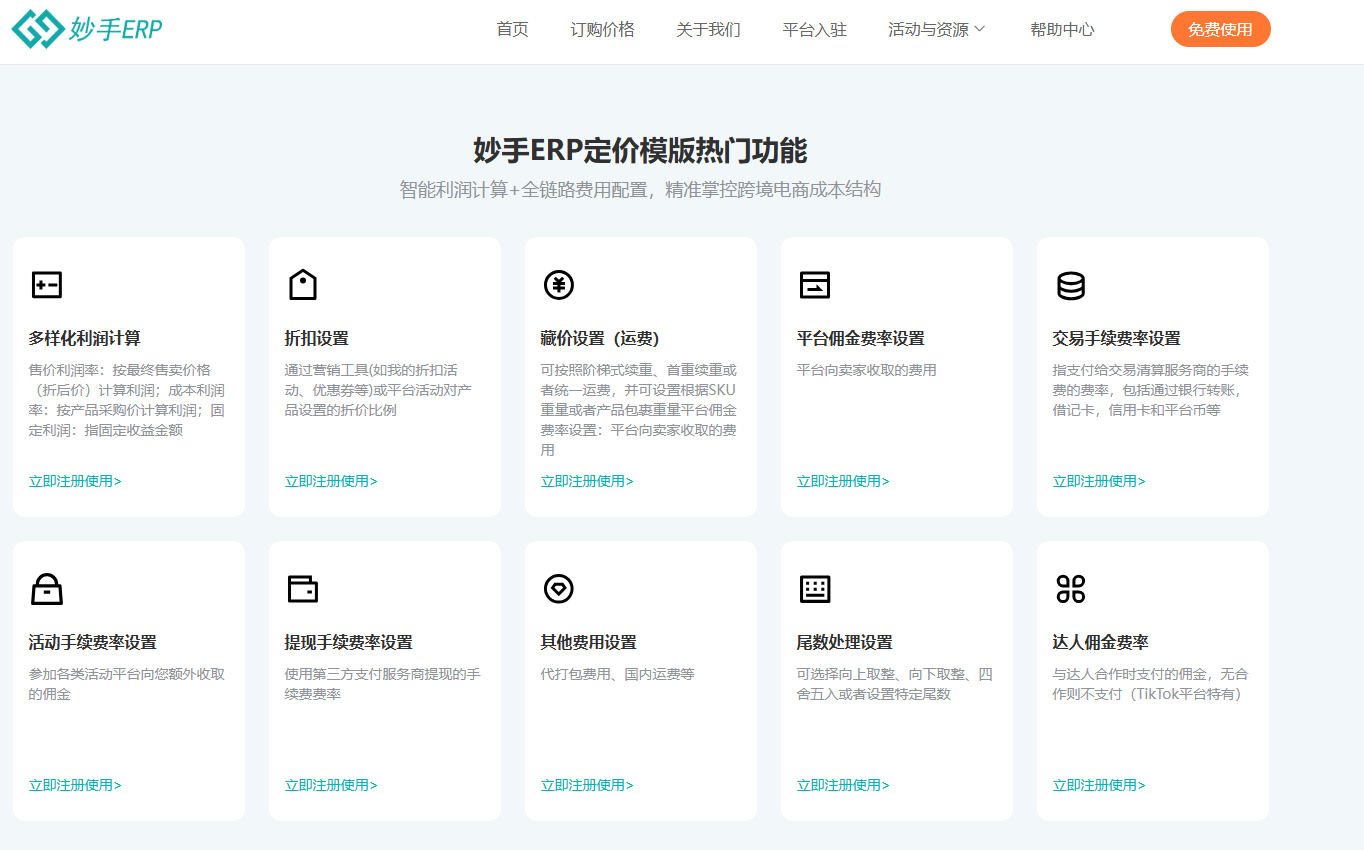Click the 尾数处理设置 card title
The height and width of the screenshot is (850, 1364).
tap(845, 642)
